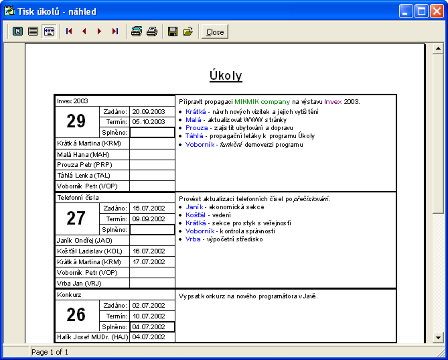Click Page 1 of 1 status text
This screenshot has height=360, width=448.
point(50,352)
